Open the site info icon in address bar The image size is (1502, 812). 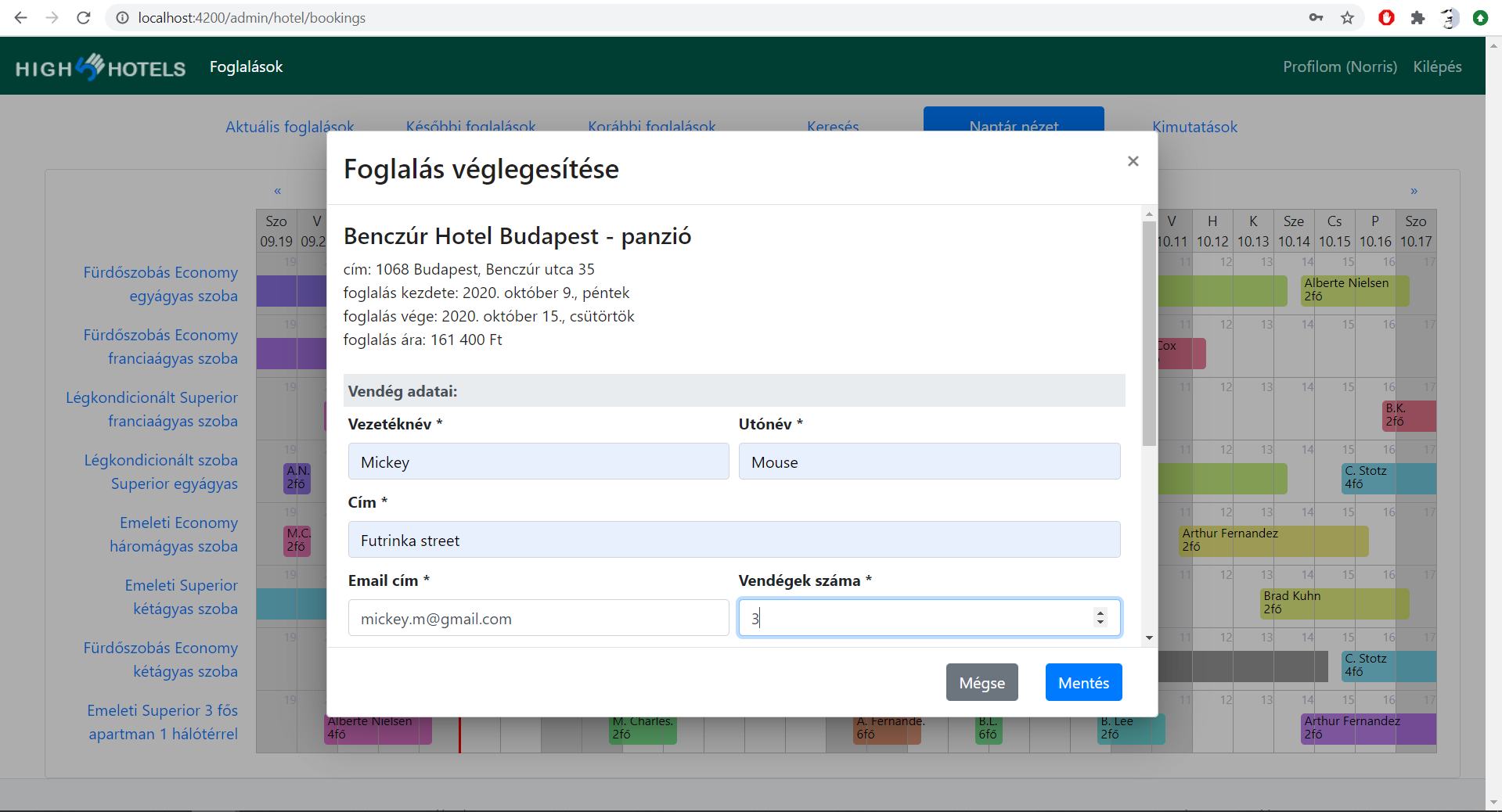pyautogui.click(x=122, y=17)
